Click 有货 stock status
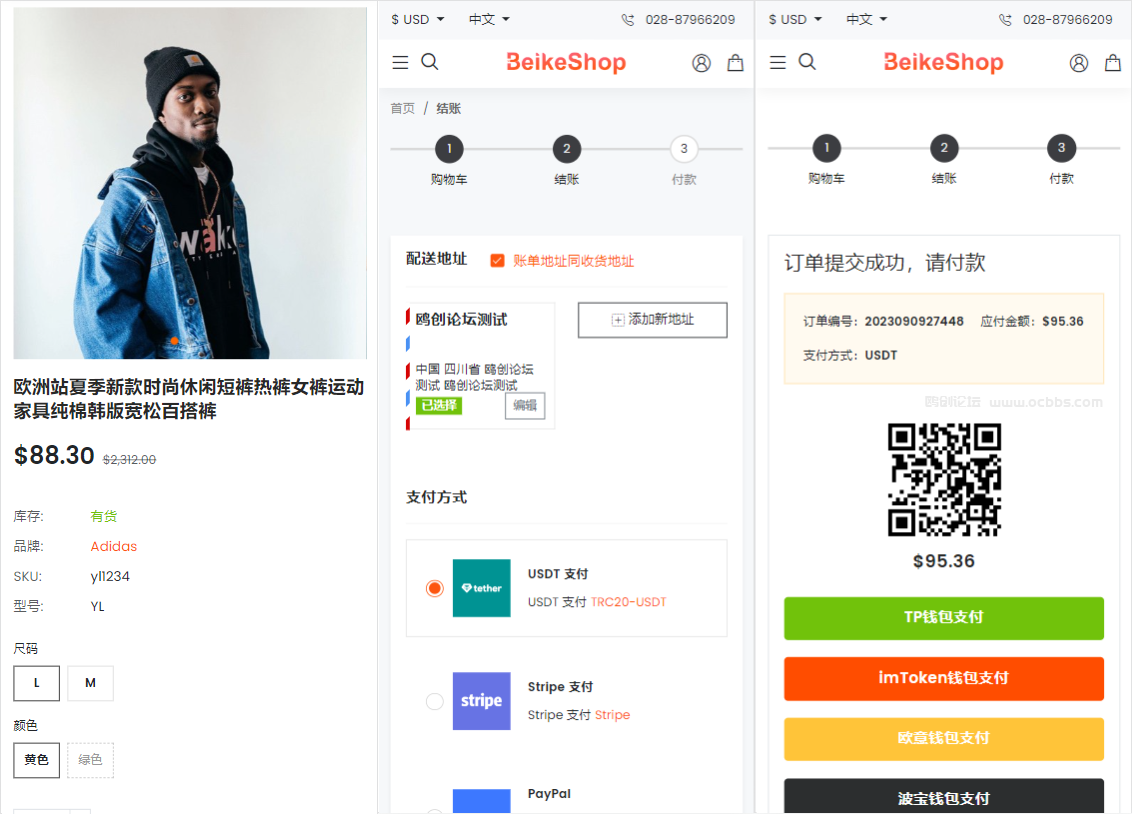1132x814 pixels. (103, 516)
